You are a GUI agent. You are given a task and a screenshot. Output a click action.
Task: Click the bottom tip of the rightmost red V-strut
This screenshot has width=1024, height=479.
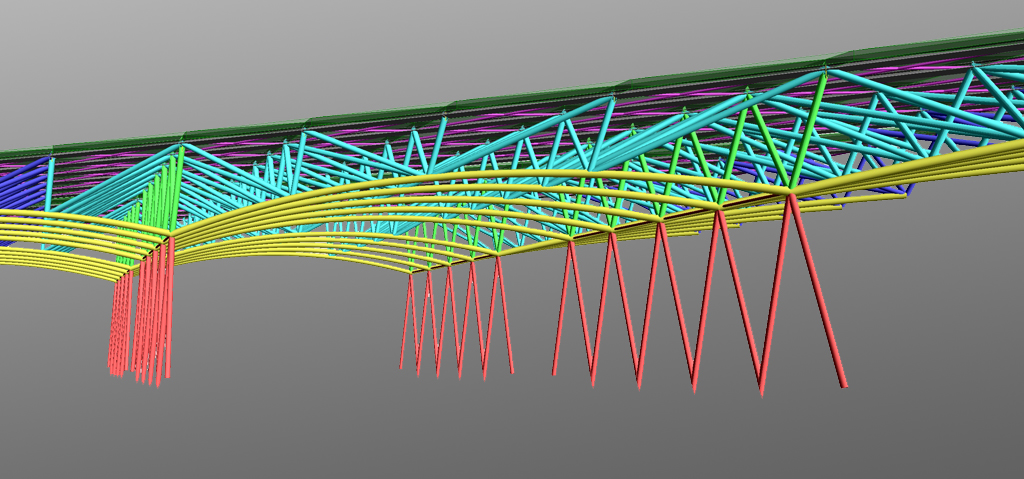click(x=762, y=390)
